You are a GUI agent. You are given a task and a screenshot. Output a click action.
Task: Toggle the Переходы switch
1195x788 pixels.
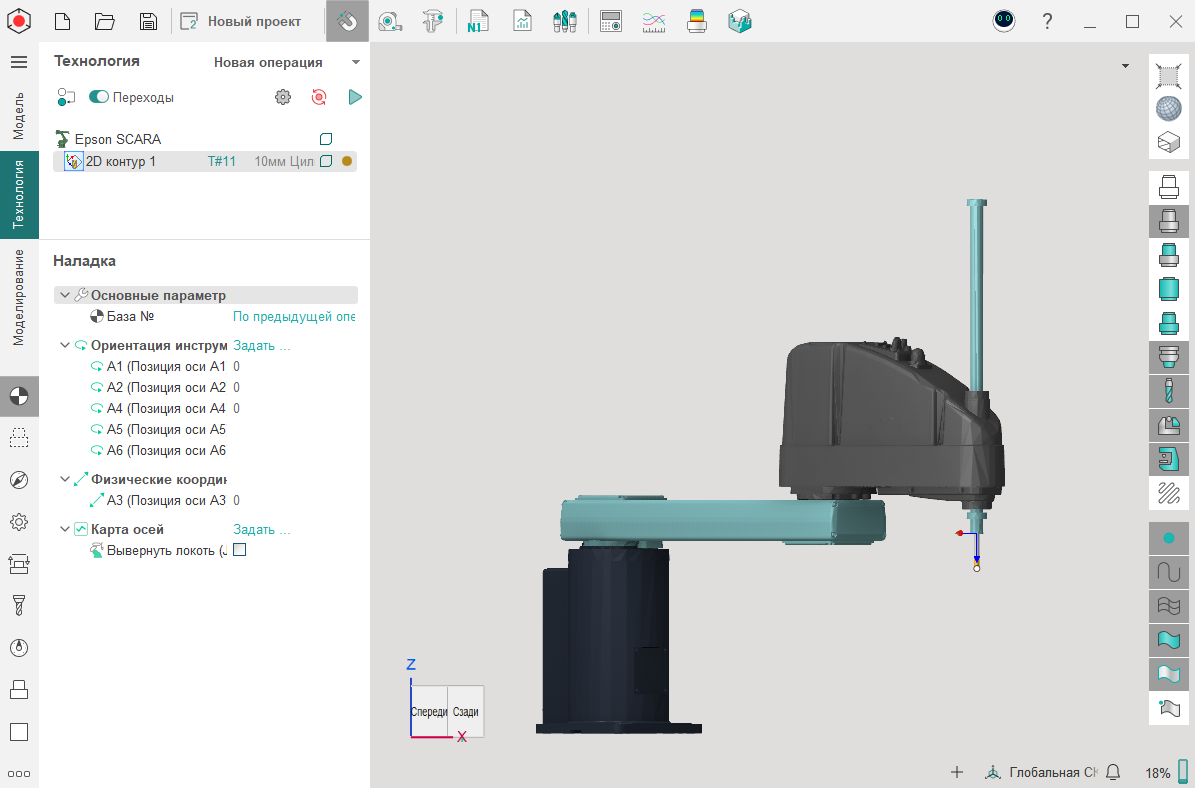99,97
